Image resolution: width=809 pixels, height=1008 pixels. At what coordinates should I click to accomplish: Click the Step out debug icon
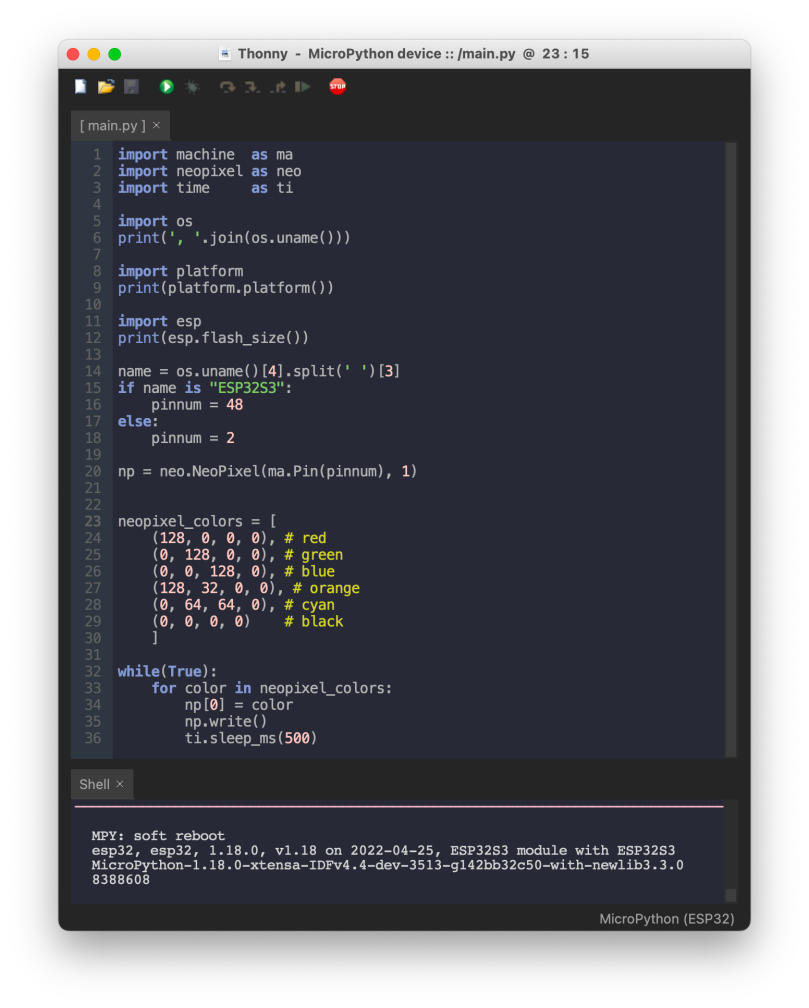click(278, 87)
